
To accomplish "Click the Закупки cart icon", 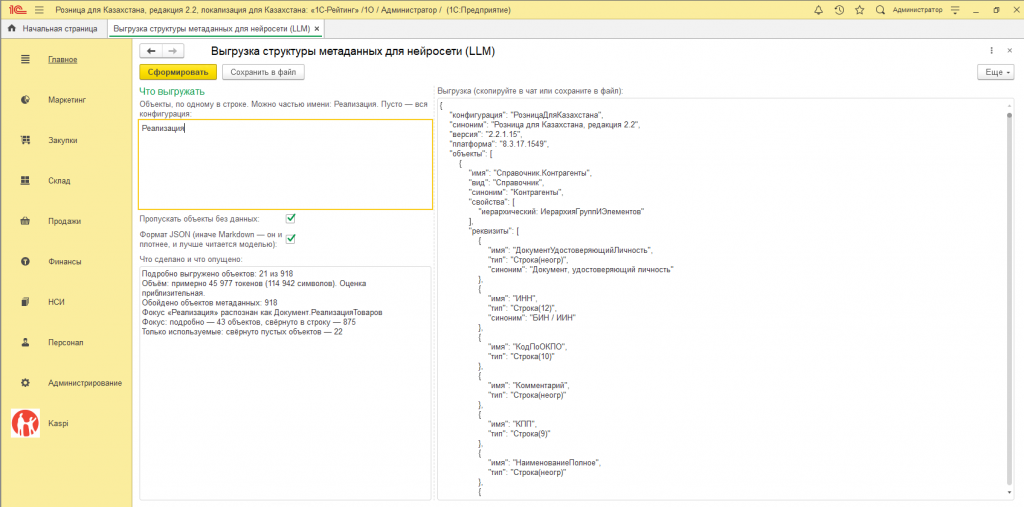I will click(x=25, y=140).
